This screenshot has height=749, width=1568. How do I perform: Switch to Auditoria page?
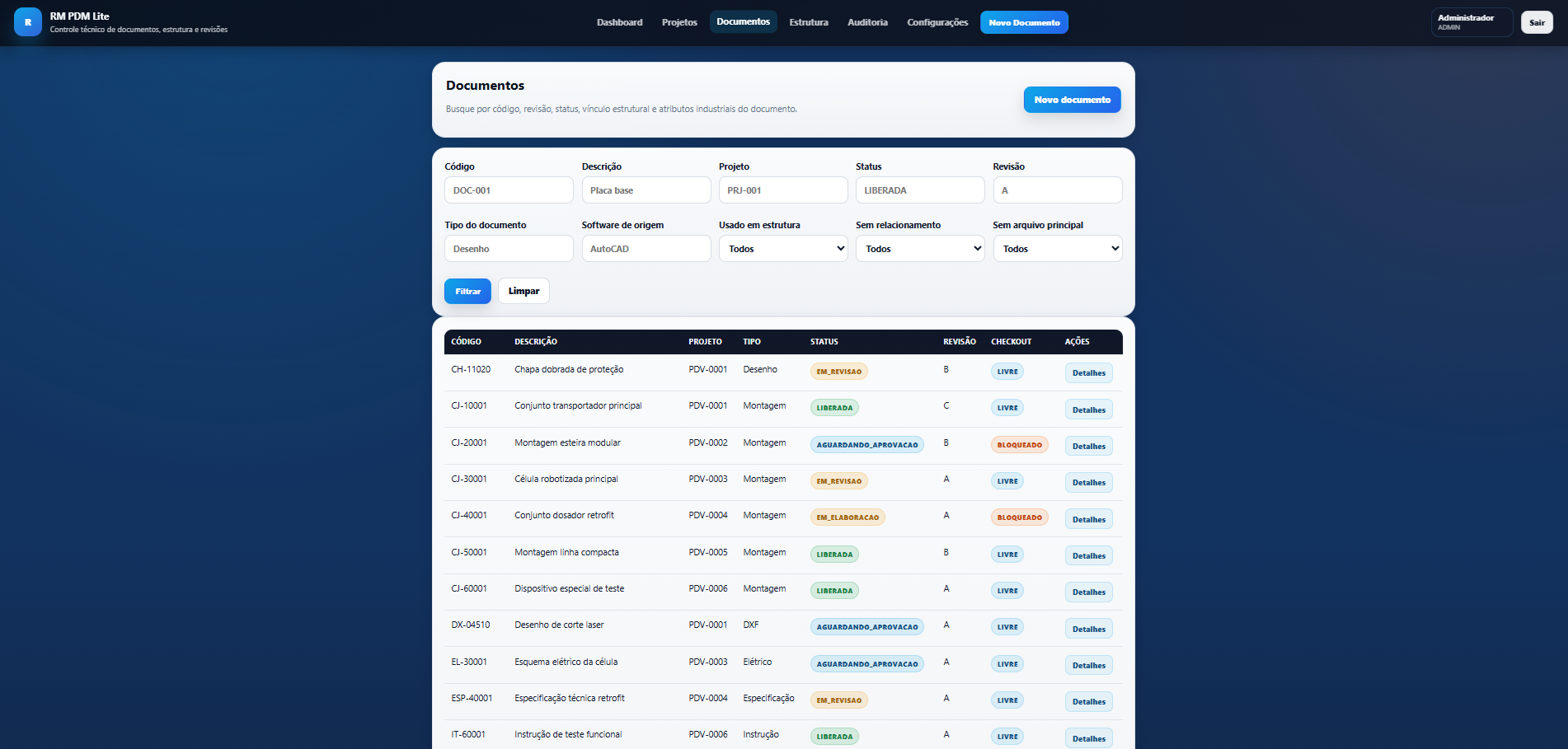pyautogui.click(x=867, y=22)
